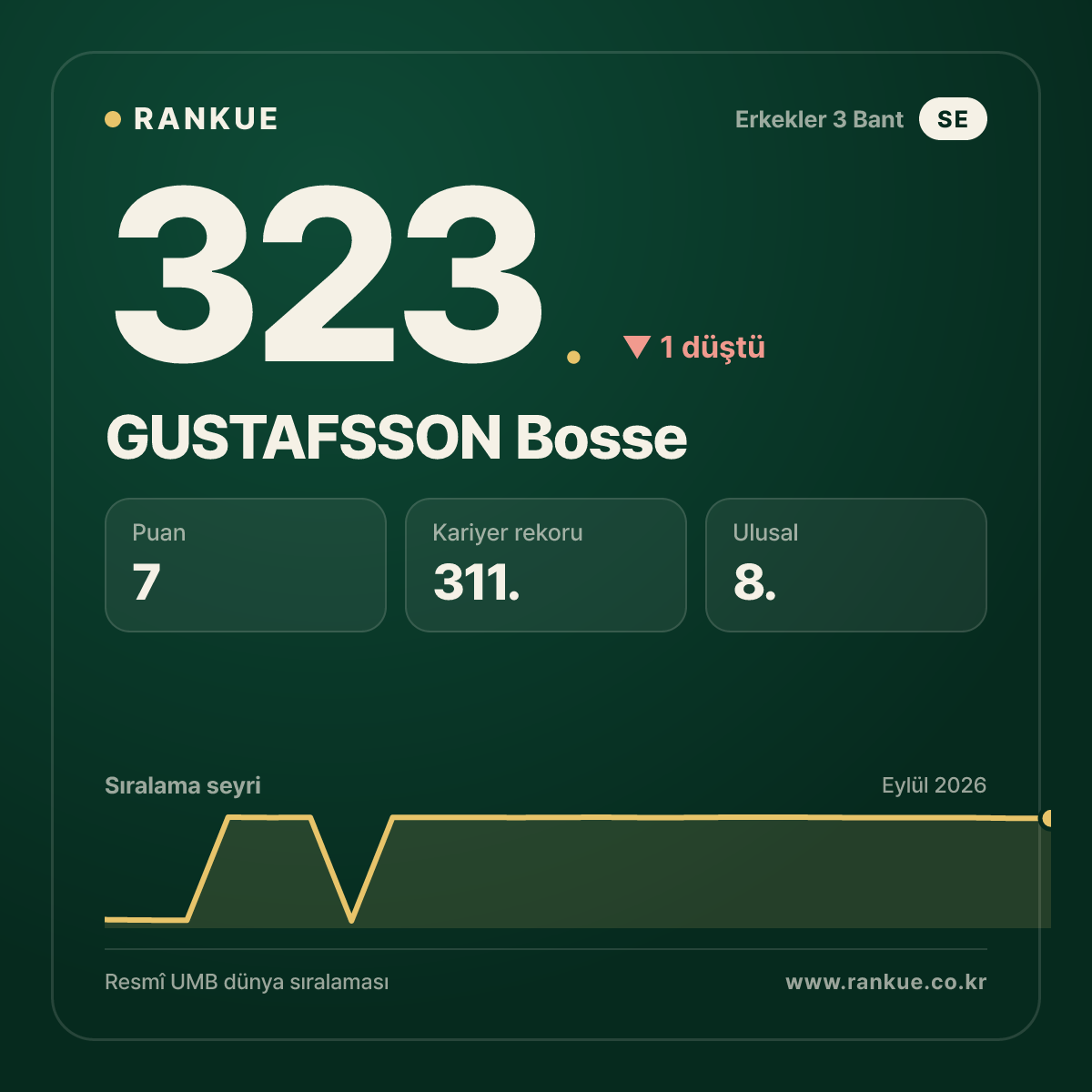Click the red down-triangle drop indicator
This screenshot has width=1092, height=1092.
pos(637,347)
